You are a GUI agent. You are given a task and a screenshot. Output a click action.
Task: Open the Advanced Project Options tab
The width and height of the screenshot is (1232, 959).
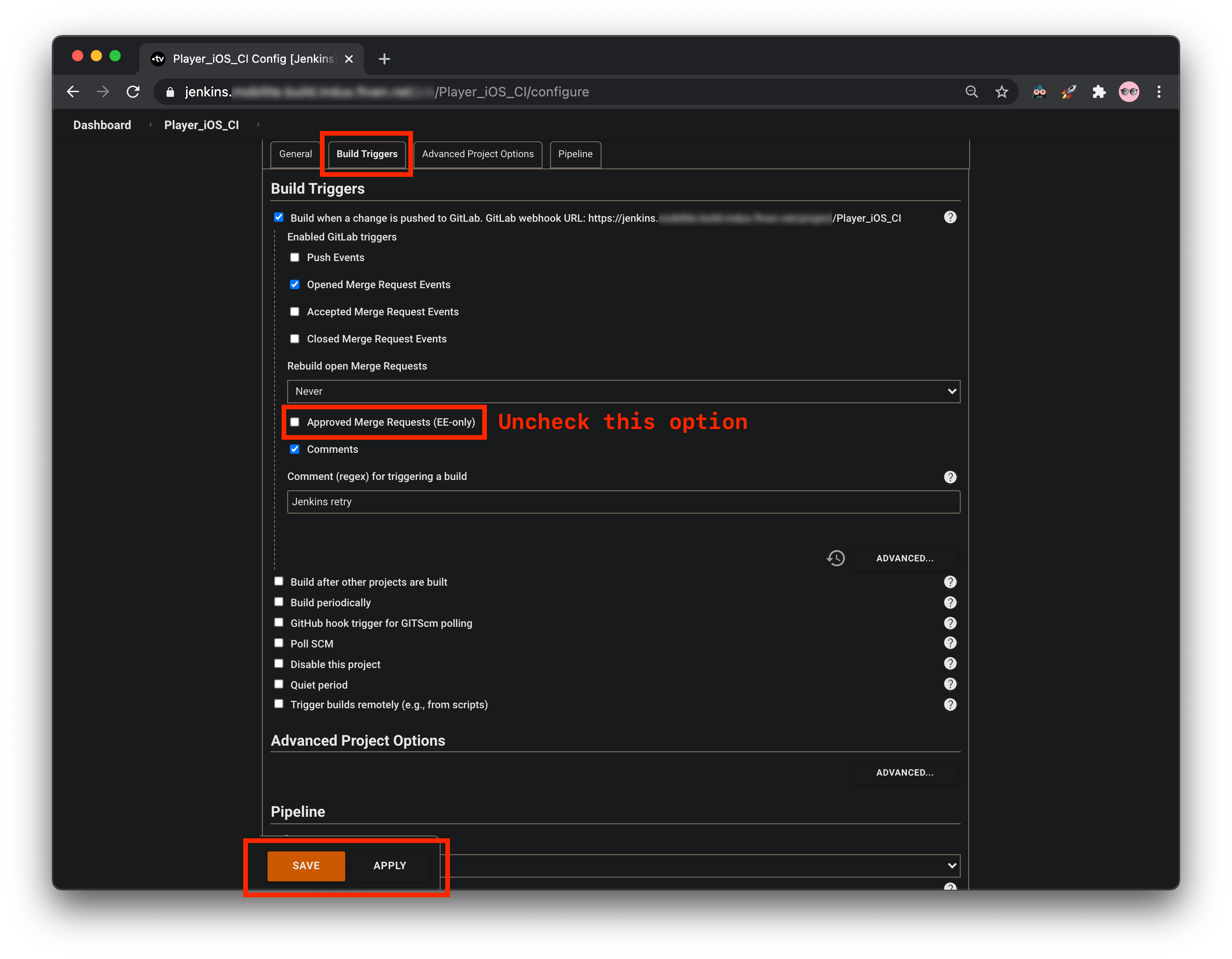[x=478, y=154]
